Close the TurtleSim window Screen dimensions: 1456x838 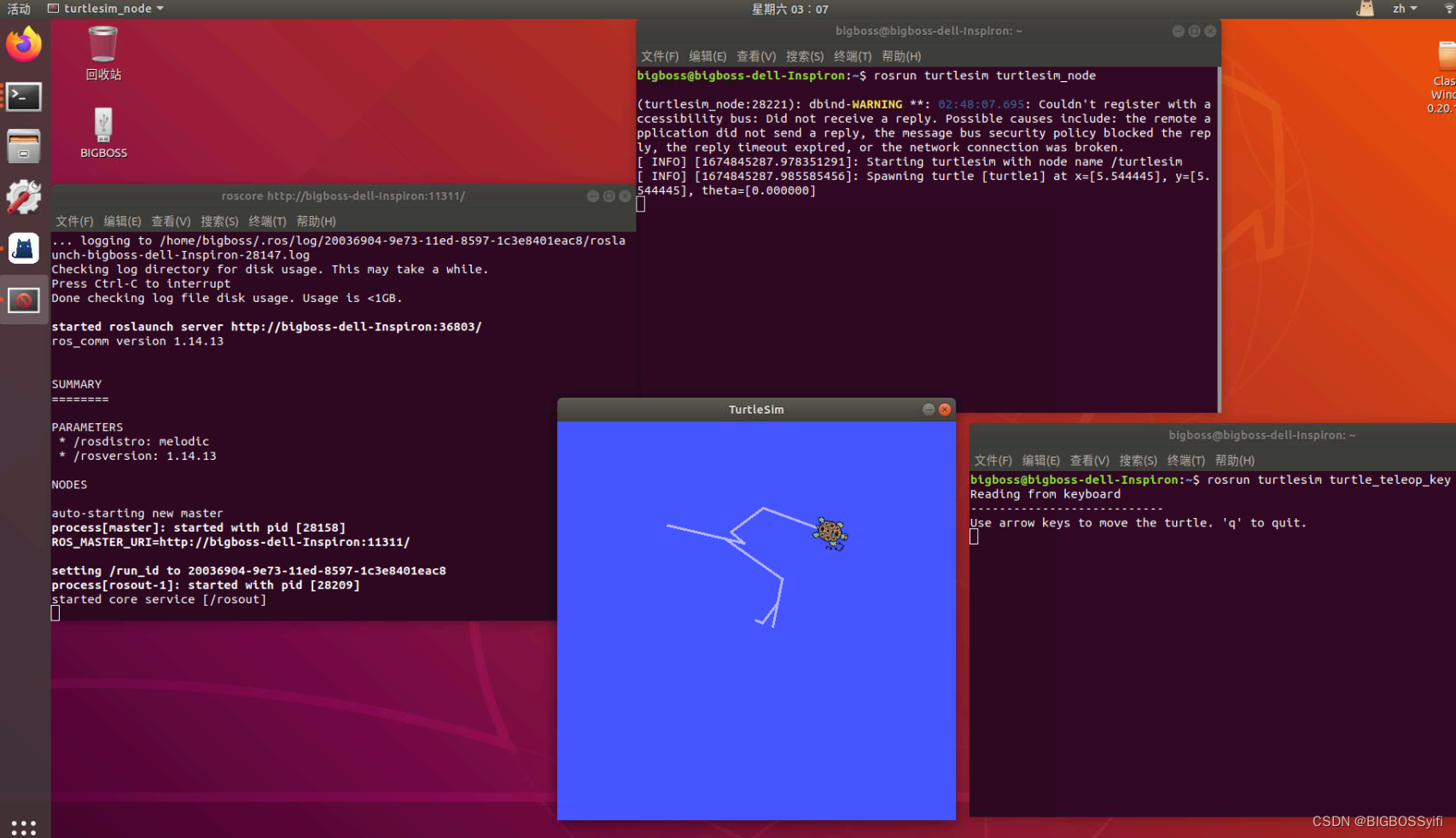(x=945, y=410)
